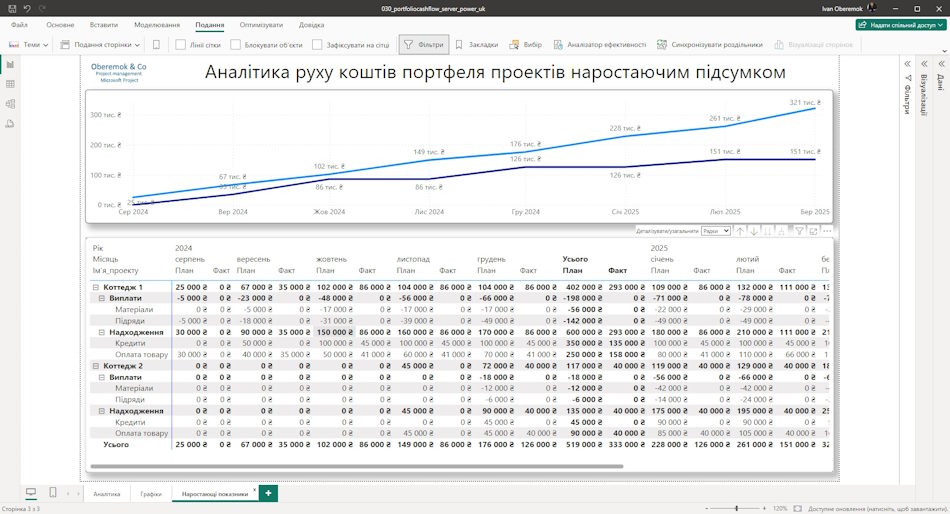Viewport: 950px width, 514px height.
Task: Click filter icon on matrix visual header
Action: coord(799,231)
